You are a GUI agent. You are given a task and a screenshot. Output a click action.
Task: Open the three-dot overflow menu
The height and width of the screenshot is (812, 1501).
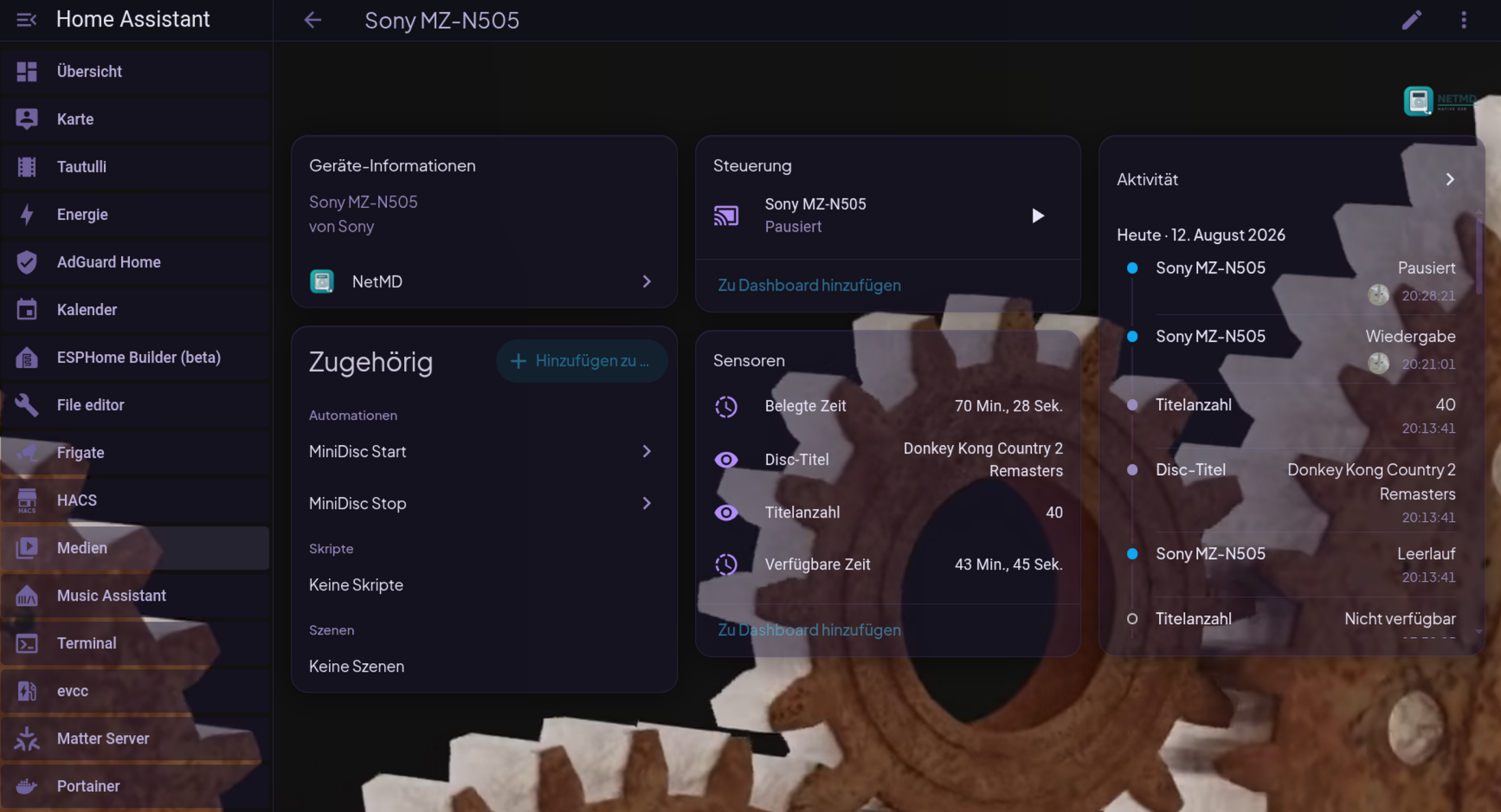1464,20
